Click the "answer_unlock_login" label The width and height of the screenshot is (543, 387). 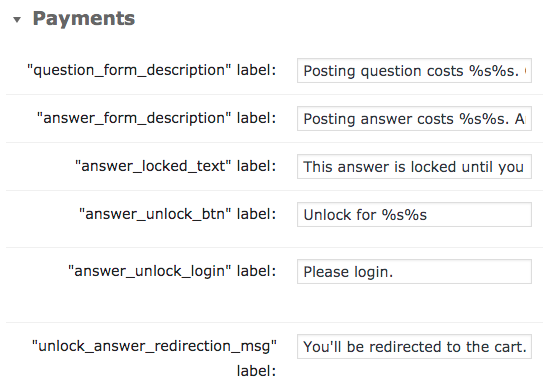tap(172, 271)
